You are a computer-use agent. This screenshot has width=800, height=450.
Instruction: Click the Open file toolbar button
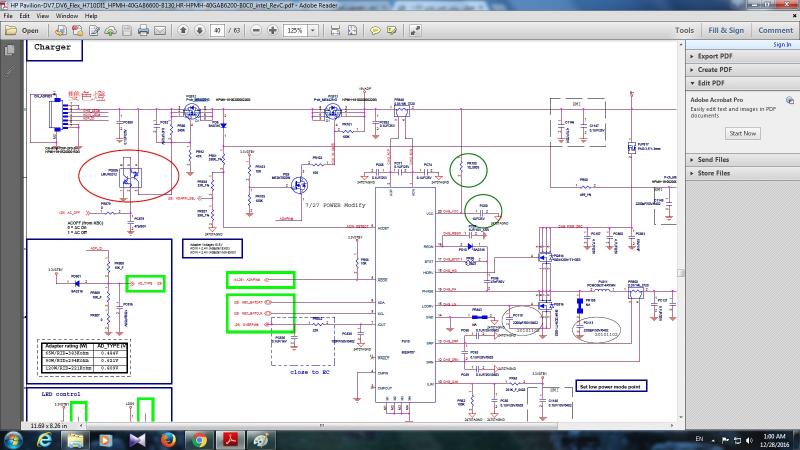pos(22,31)
